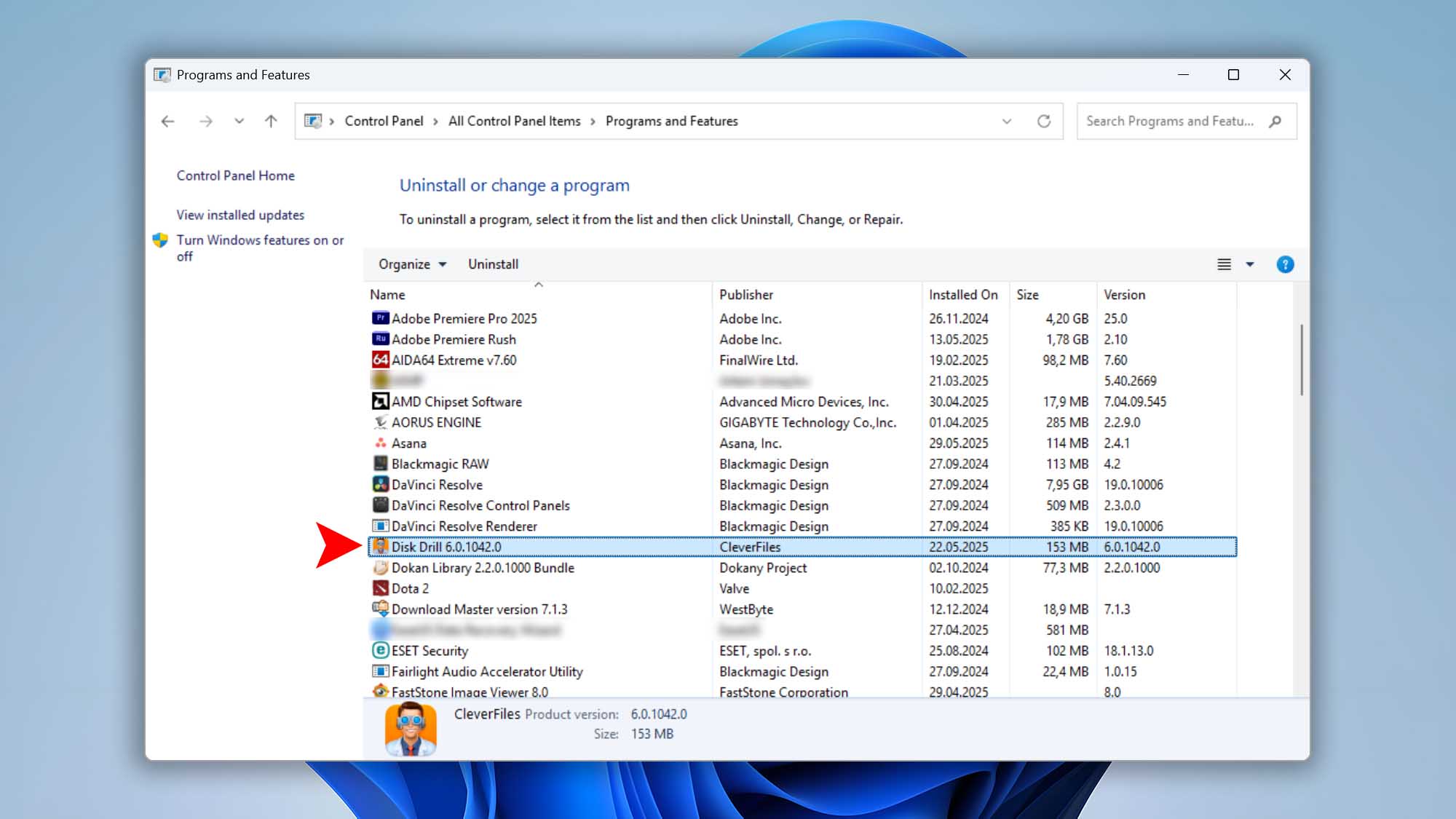Screen dimensions: 1456x819
Task: Click Programs and Features breadcrumb
Action: pos(671,121)
